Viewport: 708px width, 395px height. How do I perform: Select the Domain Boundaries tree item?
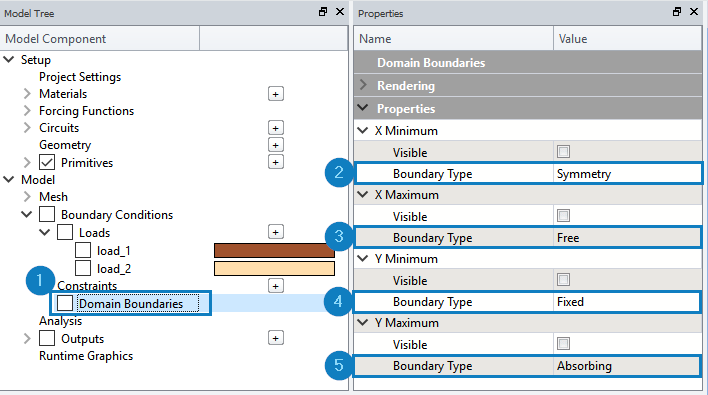[x=131, y=304]
